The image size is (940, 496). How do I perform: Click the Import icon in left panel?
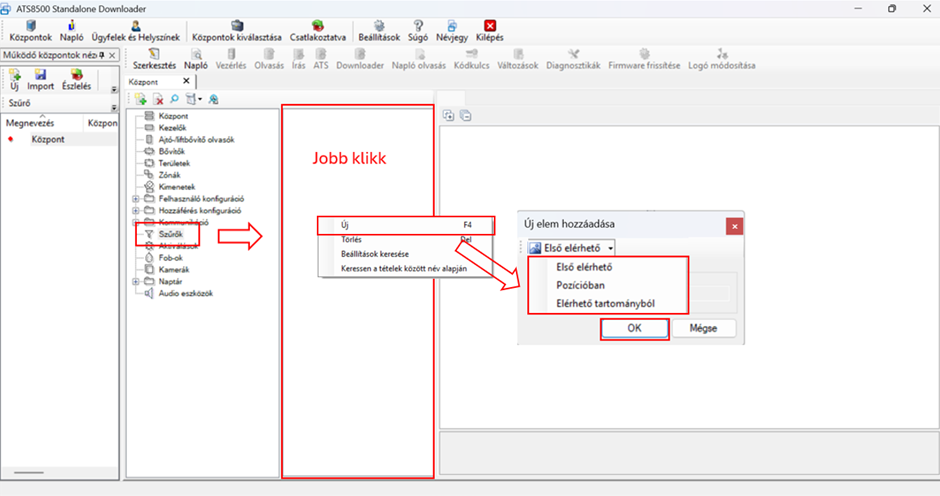click(x=40, y=75)
